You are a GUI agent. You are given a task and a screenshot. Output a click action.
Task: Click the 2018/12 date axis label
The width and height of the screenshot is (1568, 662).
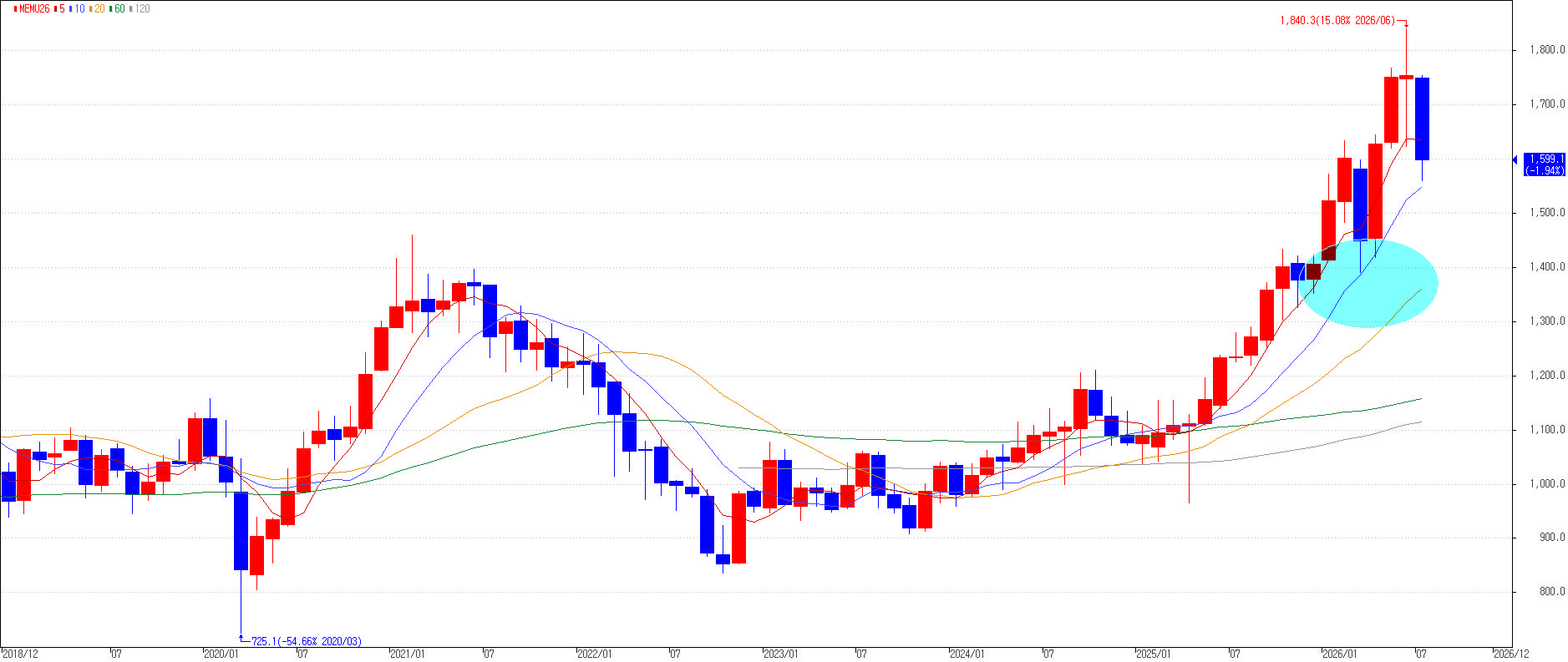click(x=20, y=654)
